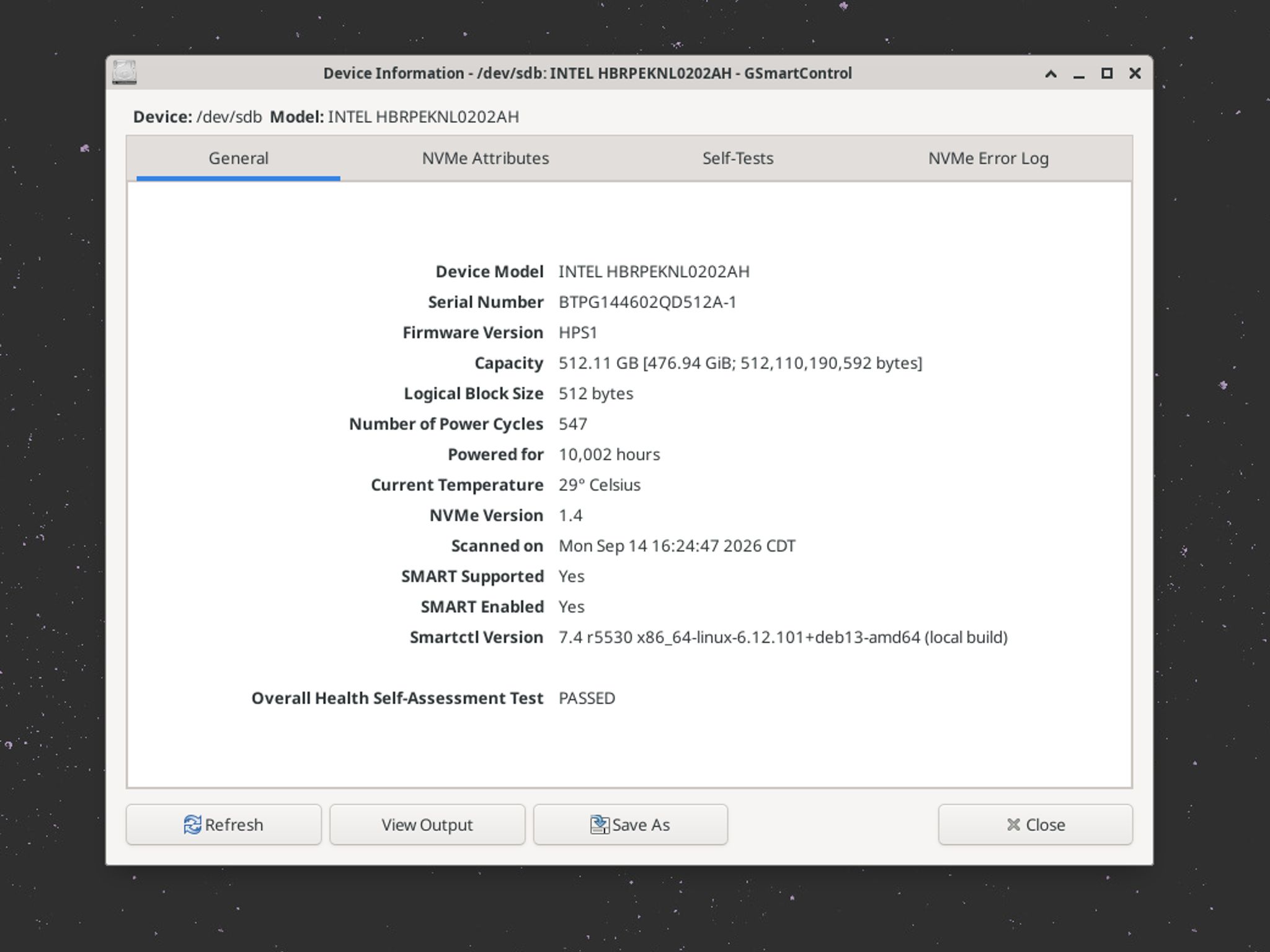Click the Close button at the bottom
Viewport: 1270px width, 952px height.
[1036, 824]
